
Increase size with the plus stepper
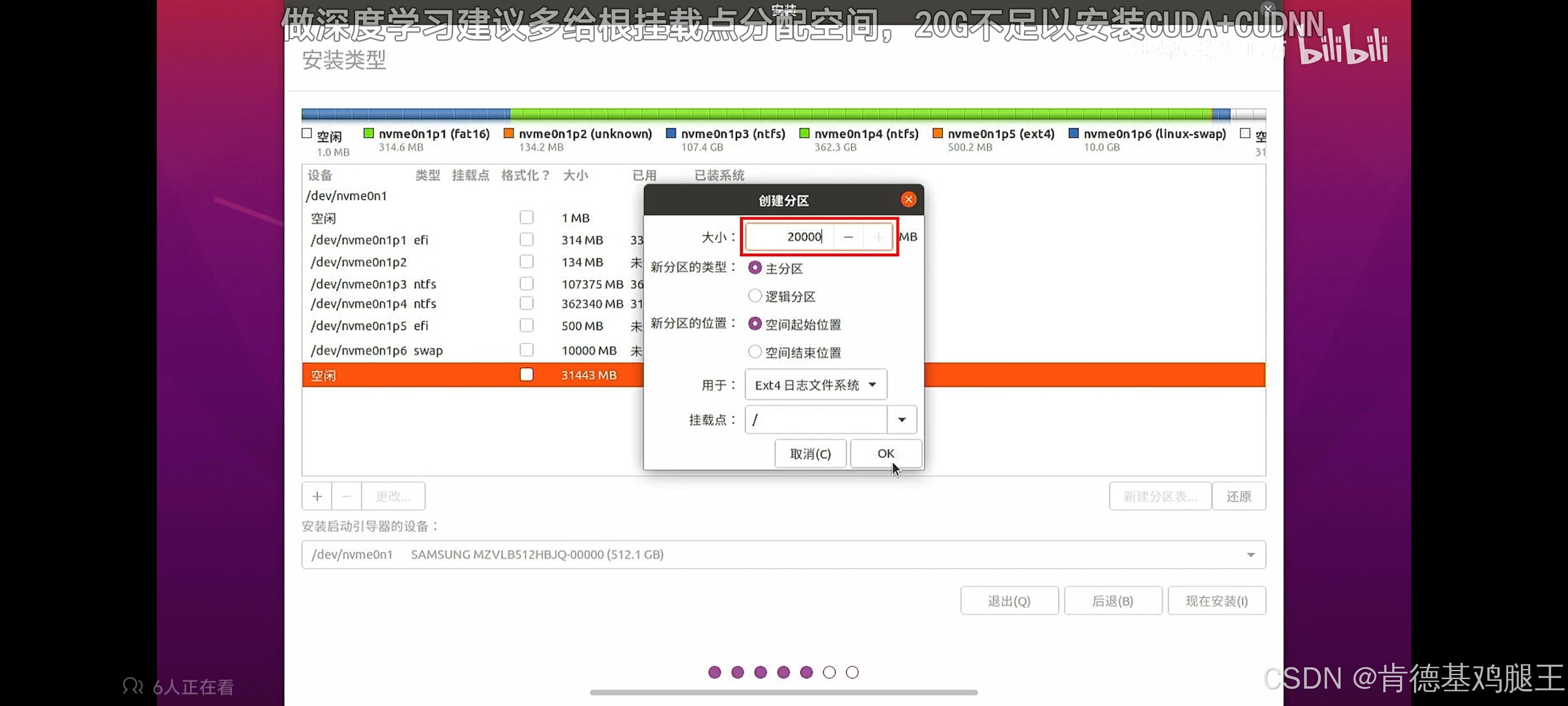(x=878, y=237)
